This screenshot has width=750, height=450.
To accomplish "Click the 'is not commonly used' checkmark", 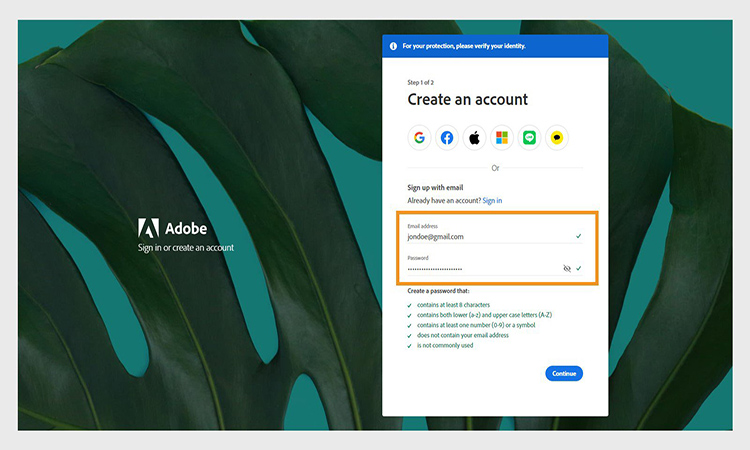I will pos(409,345).
